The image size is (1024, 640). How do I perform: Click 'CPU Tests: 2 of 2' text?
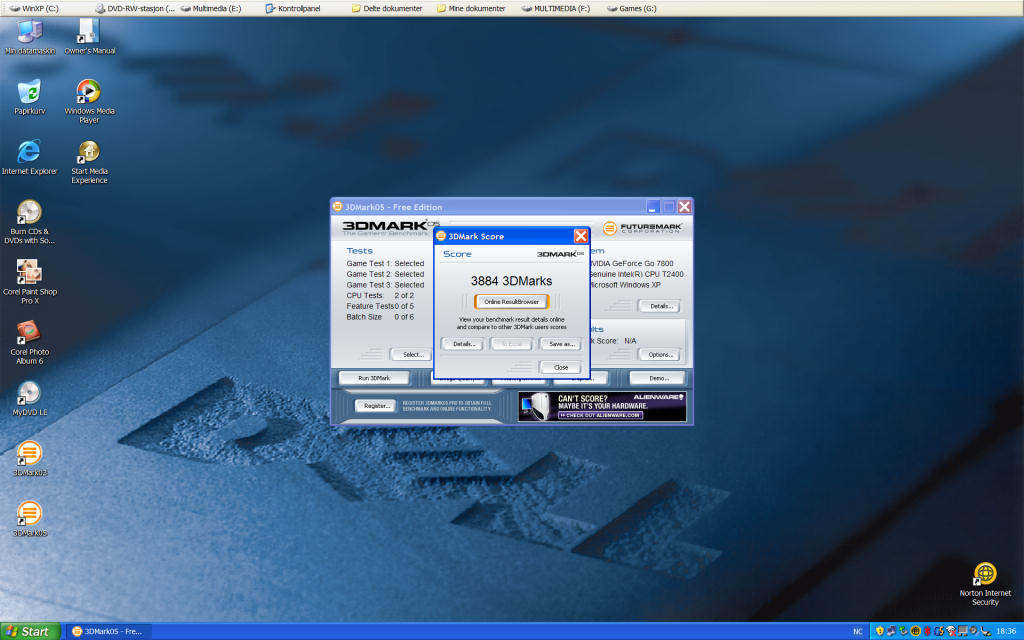point(380,296)
